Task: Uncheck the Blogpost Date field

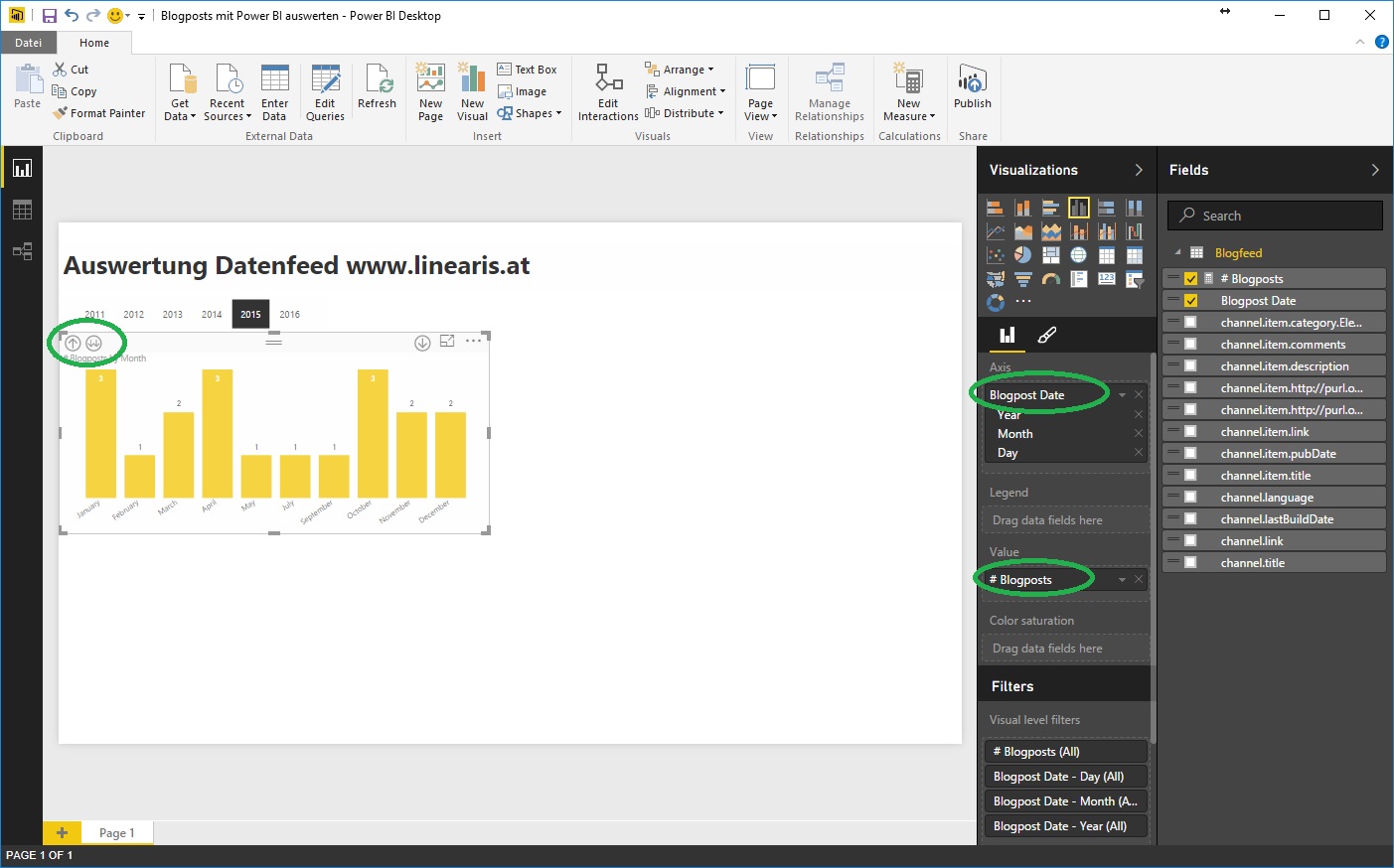Action: pyautogui.click(x=1190, y=301)
